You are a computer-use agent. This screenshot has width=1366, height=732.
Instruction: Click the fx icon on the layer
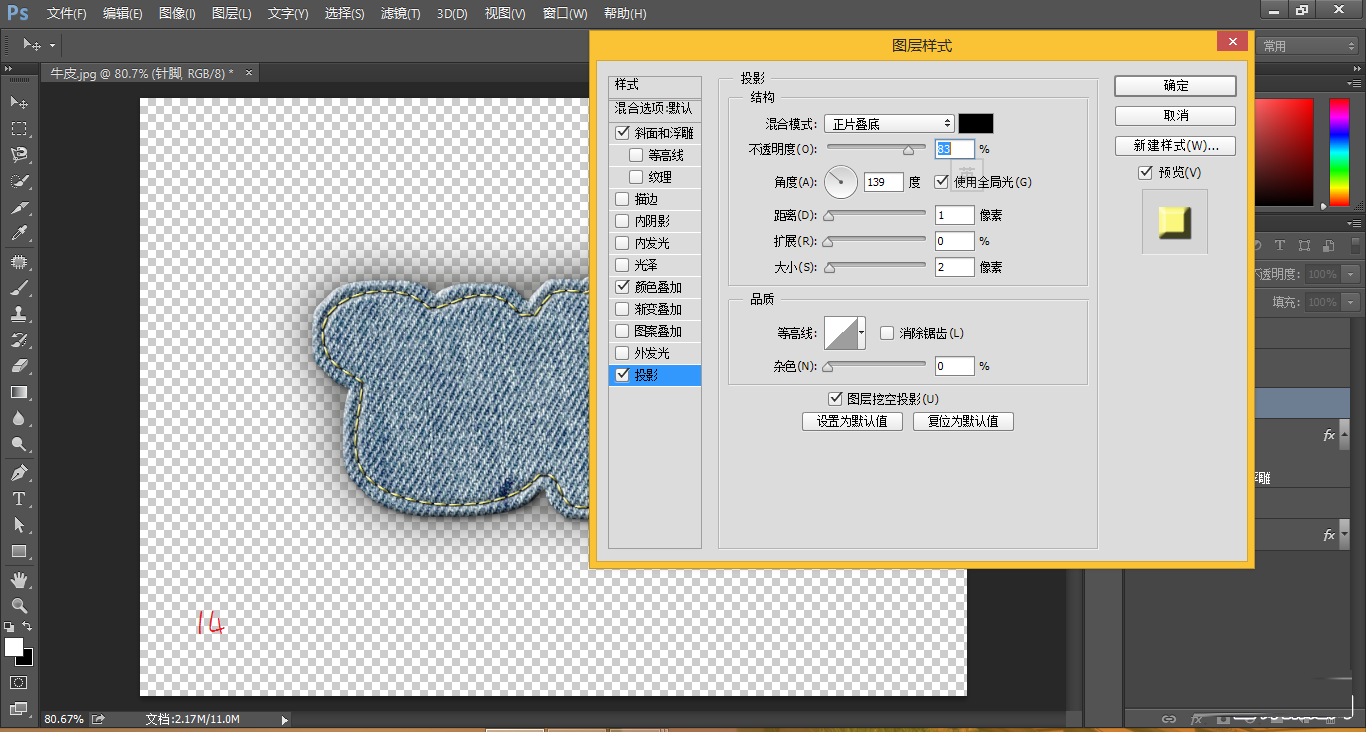click(x=1329, y=435)
